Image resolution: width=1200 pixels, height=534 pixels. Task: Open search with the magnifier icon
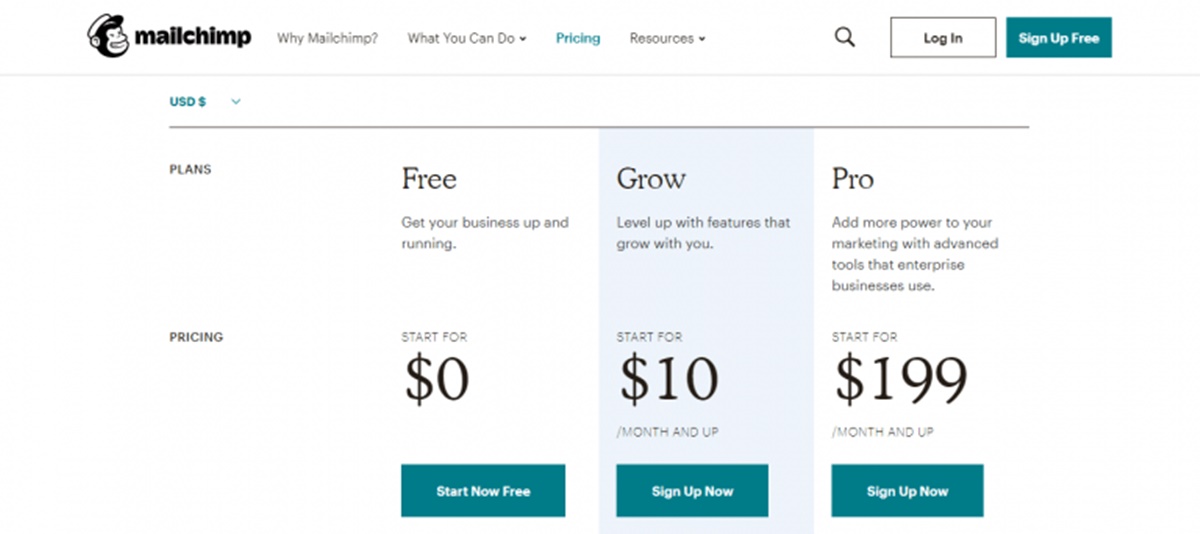point(845,38)
